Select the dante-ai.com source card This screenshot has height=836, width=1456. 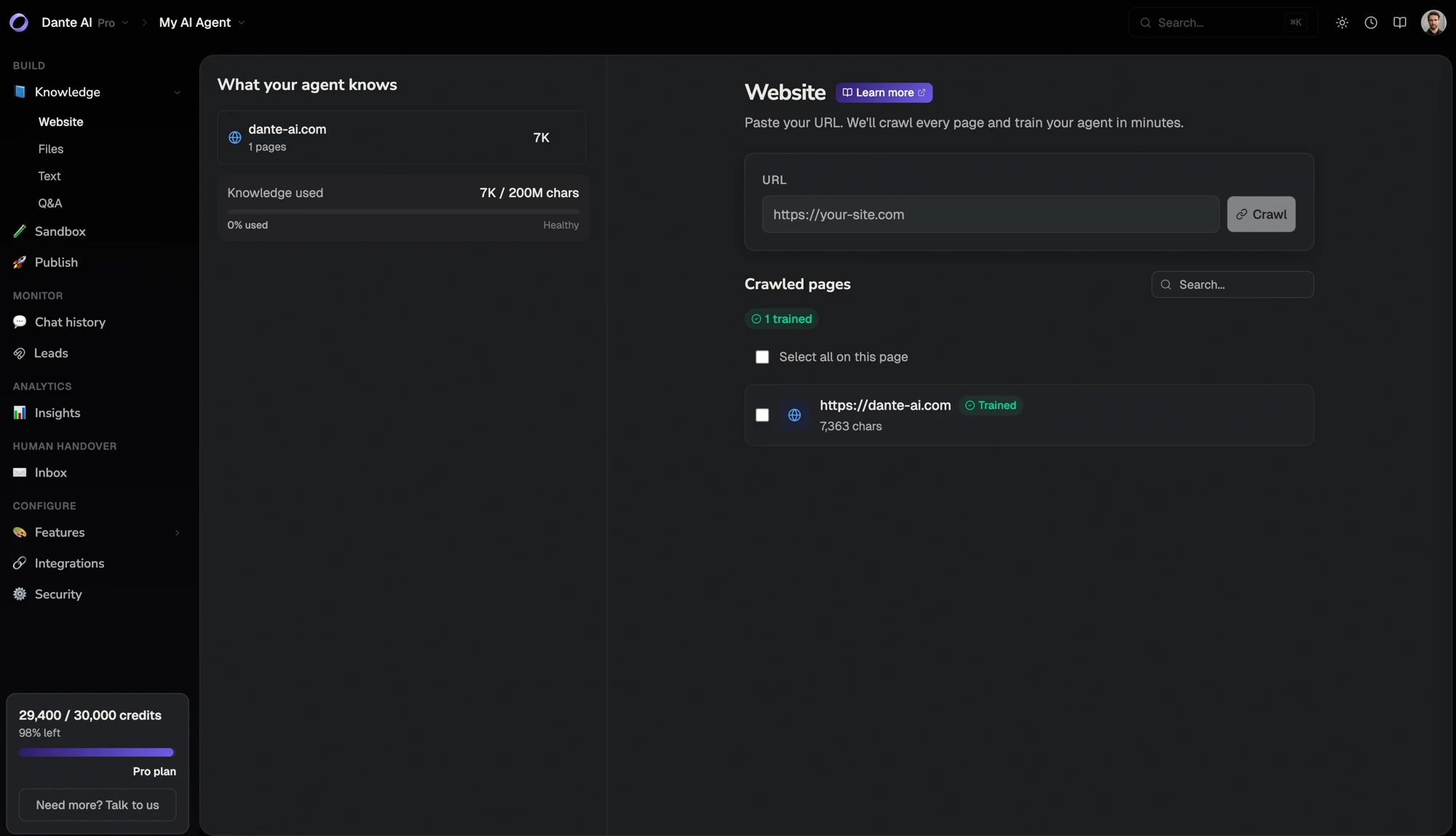click(401, 138)
